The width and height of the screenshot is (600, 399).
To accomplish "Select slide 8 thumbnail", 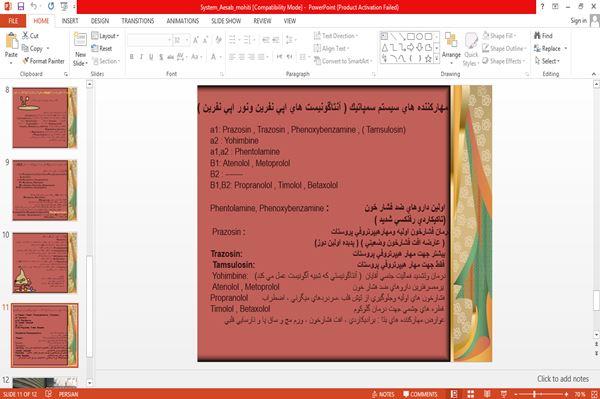I will tap(45, 117).
